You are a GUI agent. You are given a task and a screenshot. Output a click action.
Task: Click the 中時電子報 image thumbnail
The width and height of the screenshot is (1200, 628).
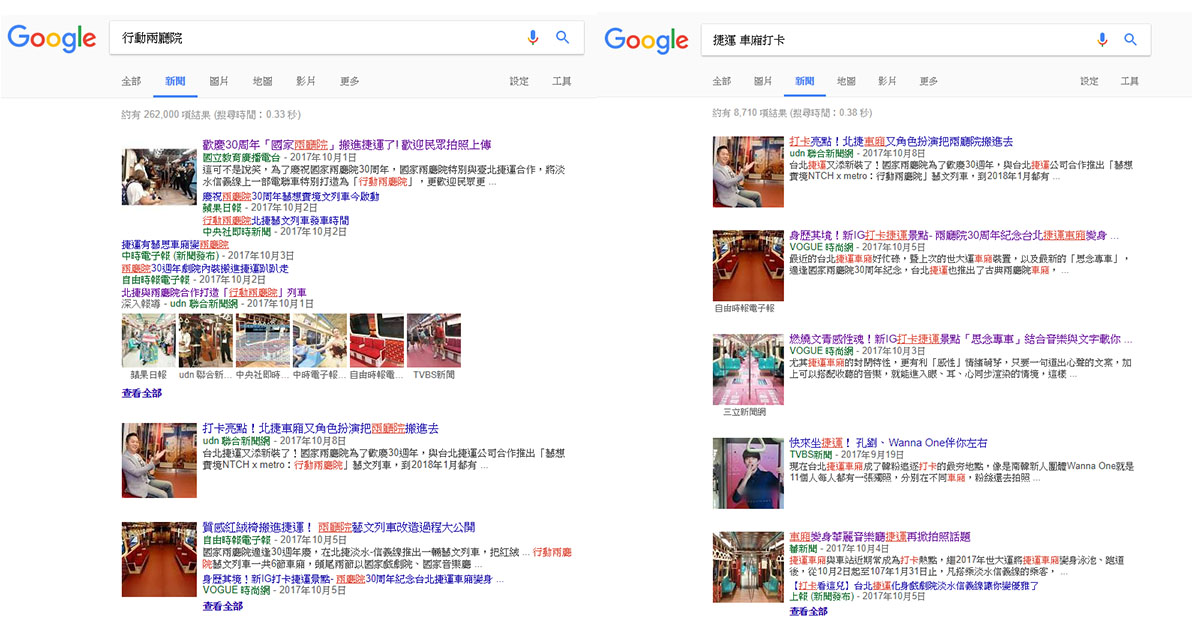[x=319, y=340]
